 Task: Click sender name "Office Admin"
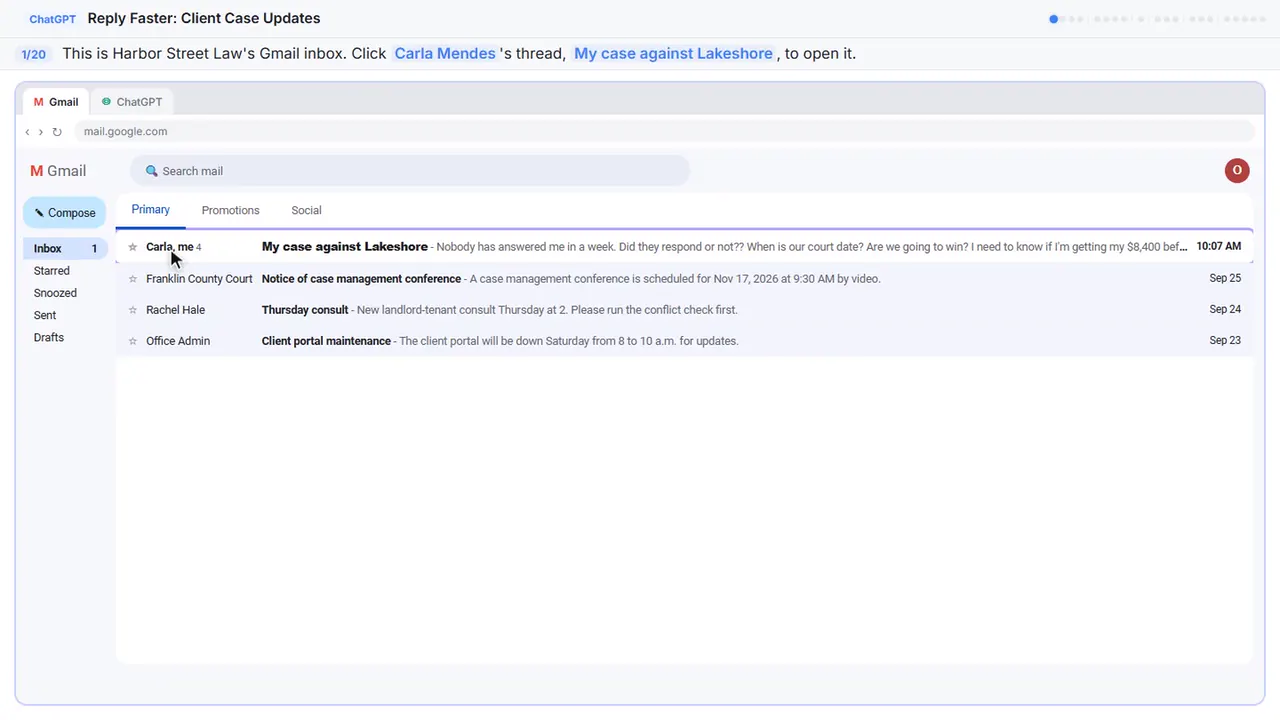click(x=178, y=341)
